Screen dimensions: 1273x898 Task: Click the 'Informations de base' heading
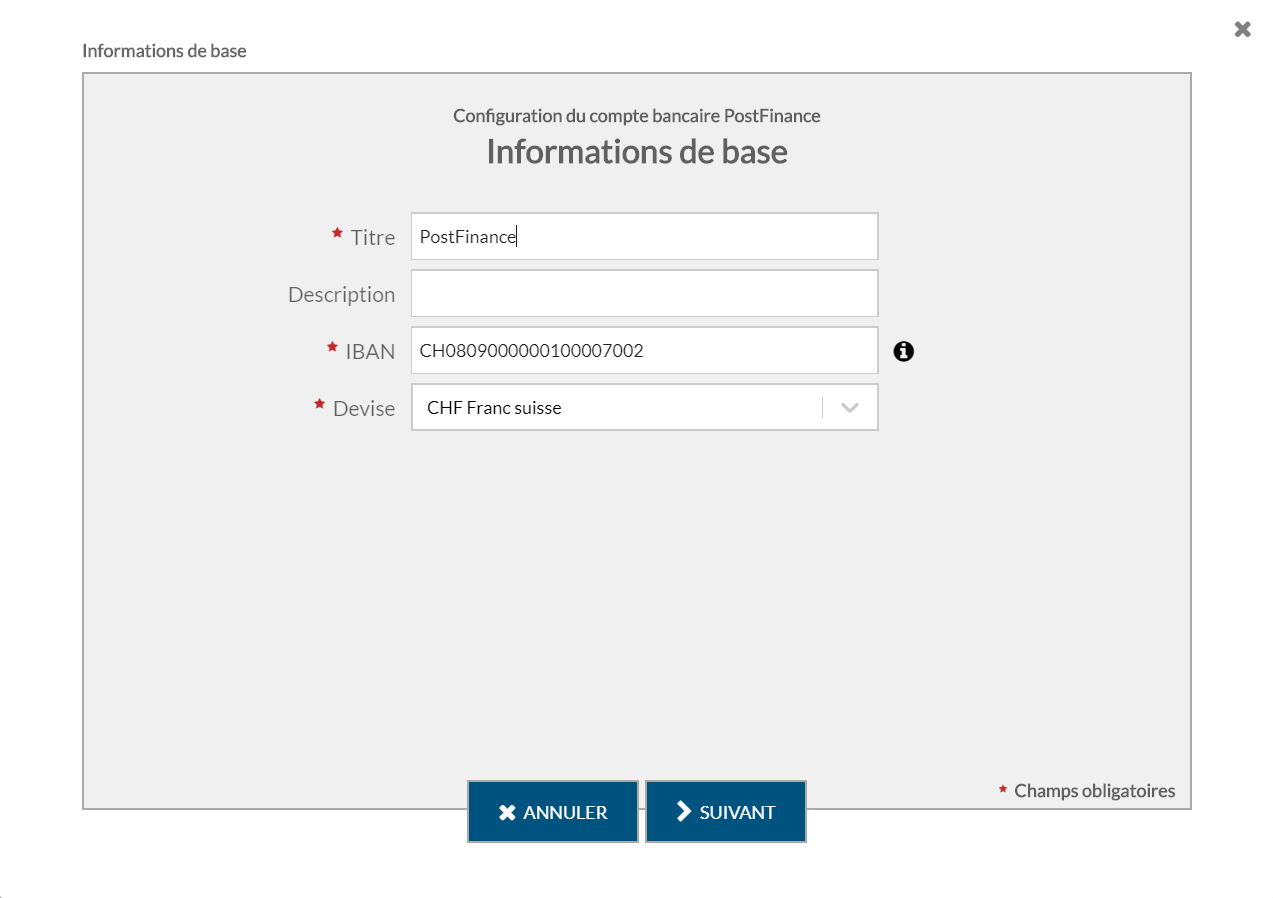[x=637, y=151]
